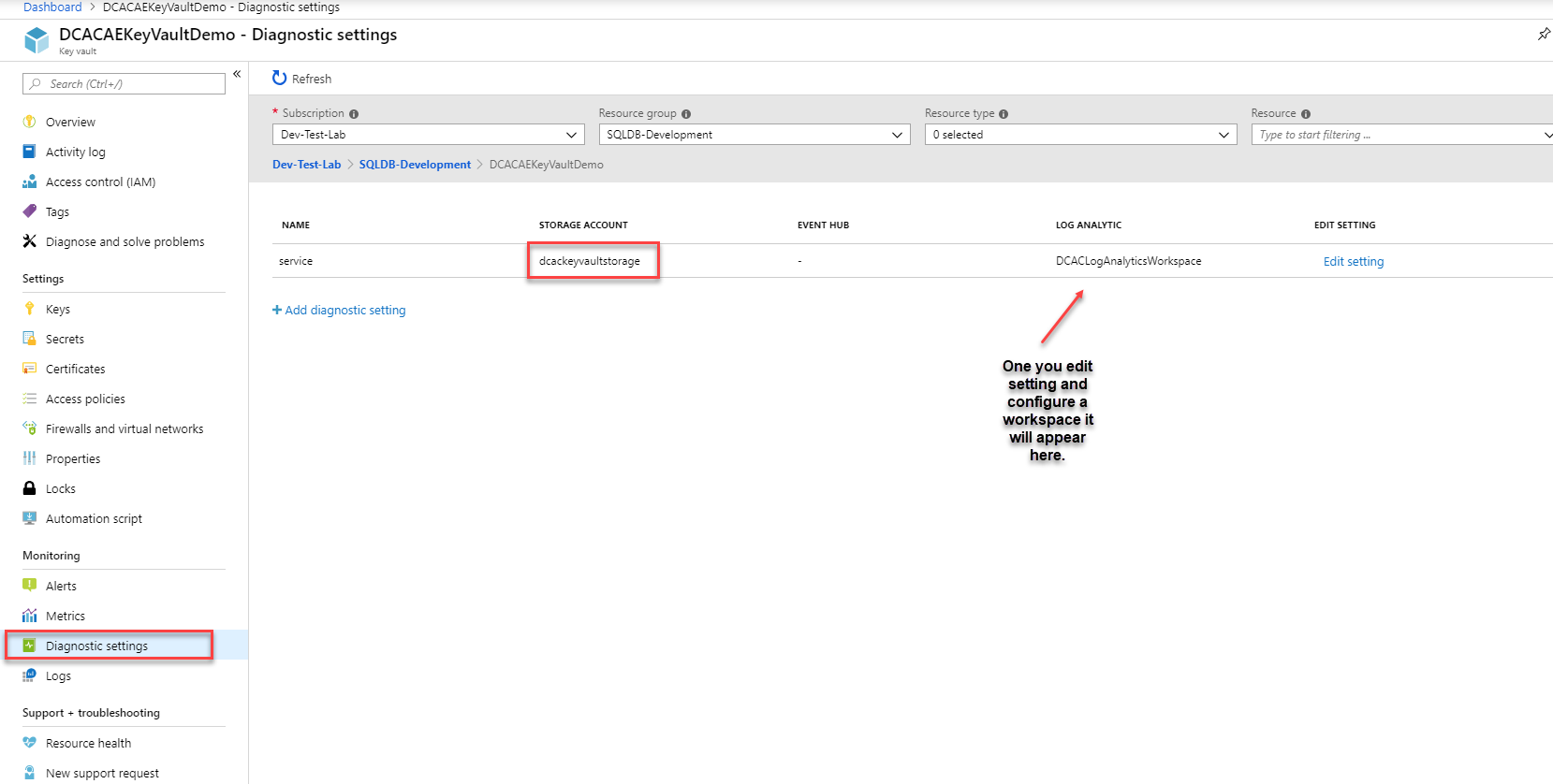Open the Subscription Dev-Test-Lab dropdown

[x=429, y=135]
